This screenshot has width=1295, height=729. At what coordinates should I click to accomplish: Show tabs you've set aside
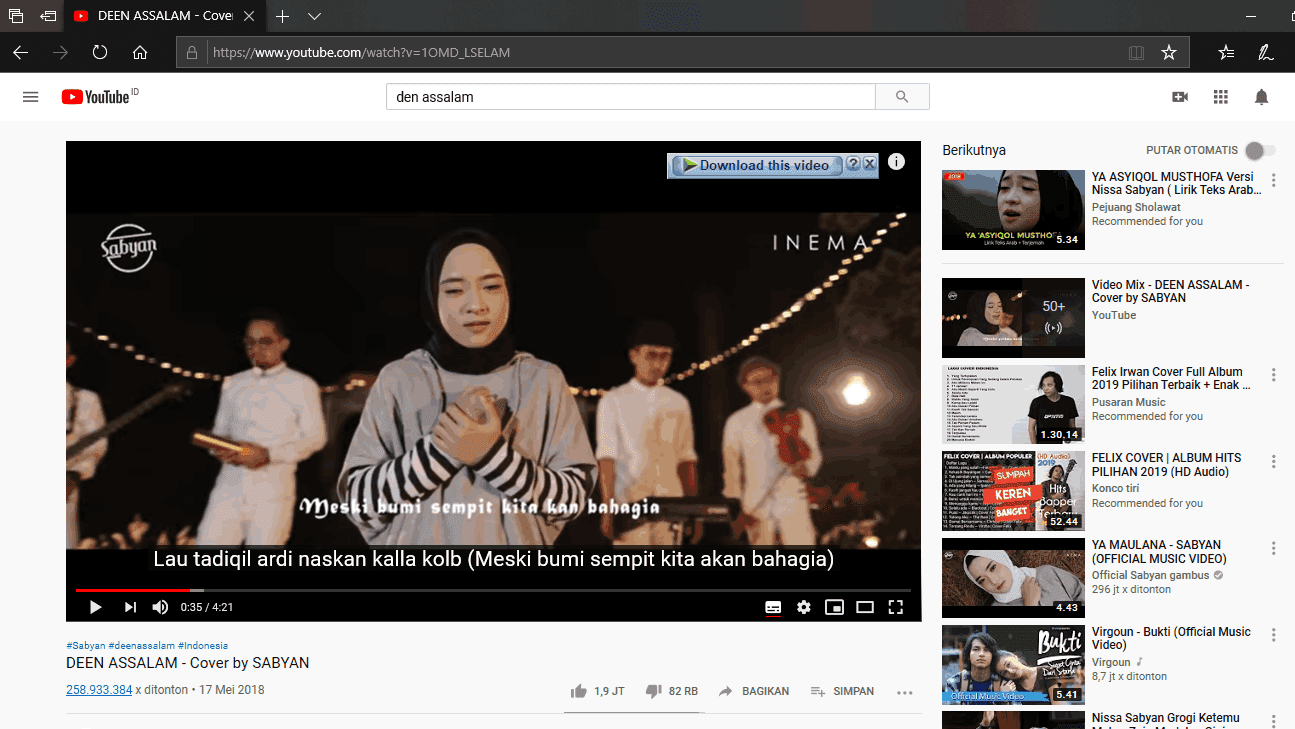click(16, 16)
